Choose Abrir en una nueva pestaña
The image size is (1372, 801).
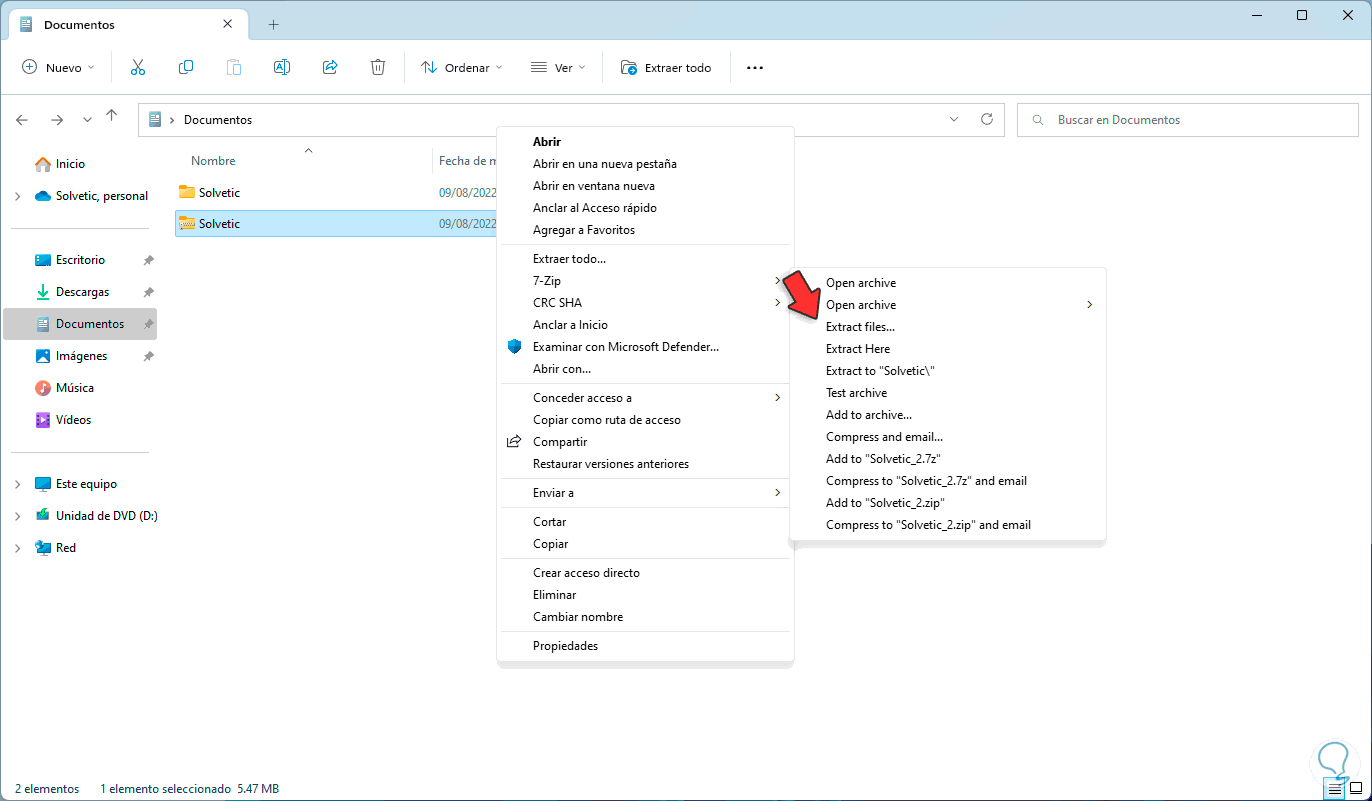605,164
